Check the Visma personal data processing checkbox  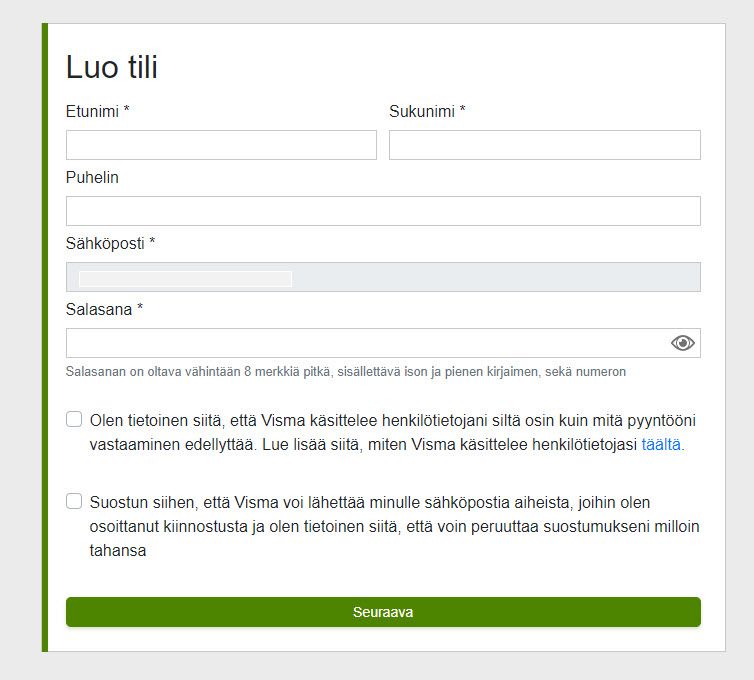click(x=74, y=419)
